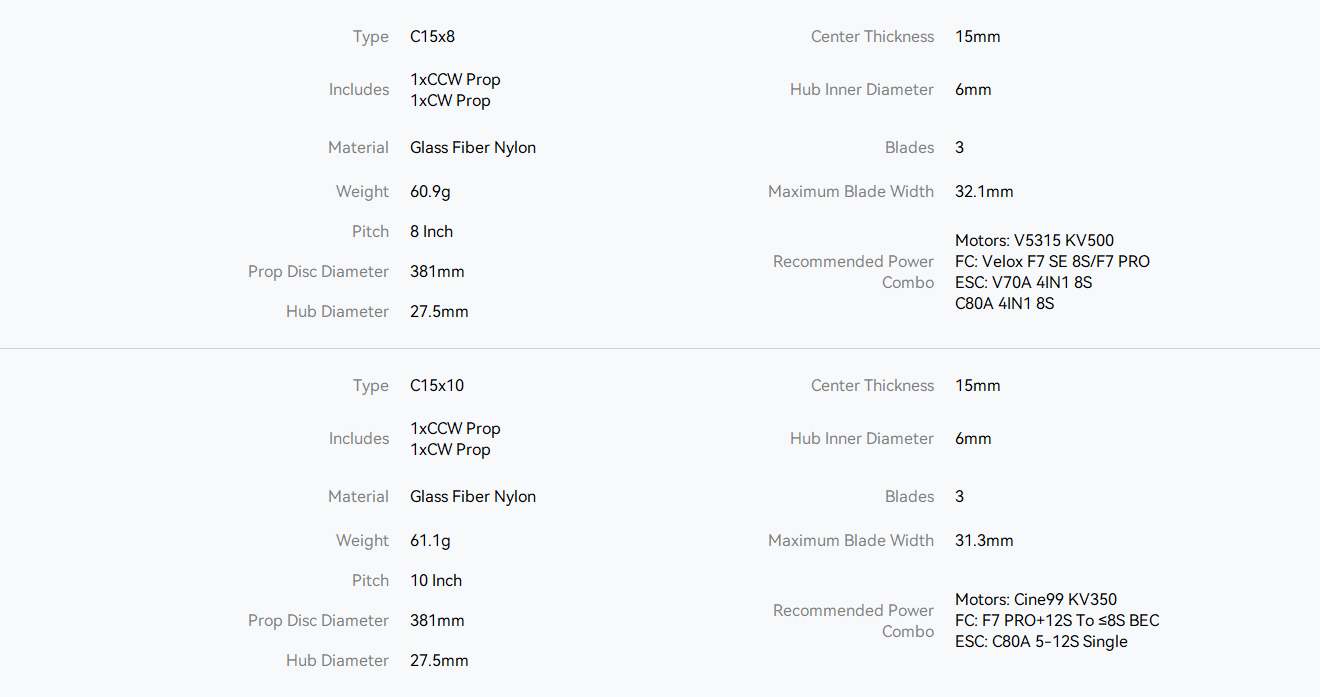Click "ESC: C80A 5-12S Single" line
The width and height of the screenshot is (1320, 697).
point(1041,642)
